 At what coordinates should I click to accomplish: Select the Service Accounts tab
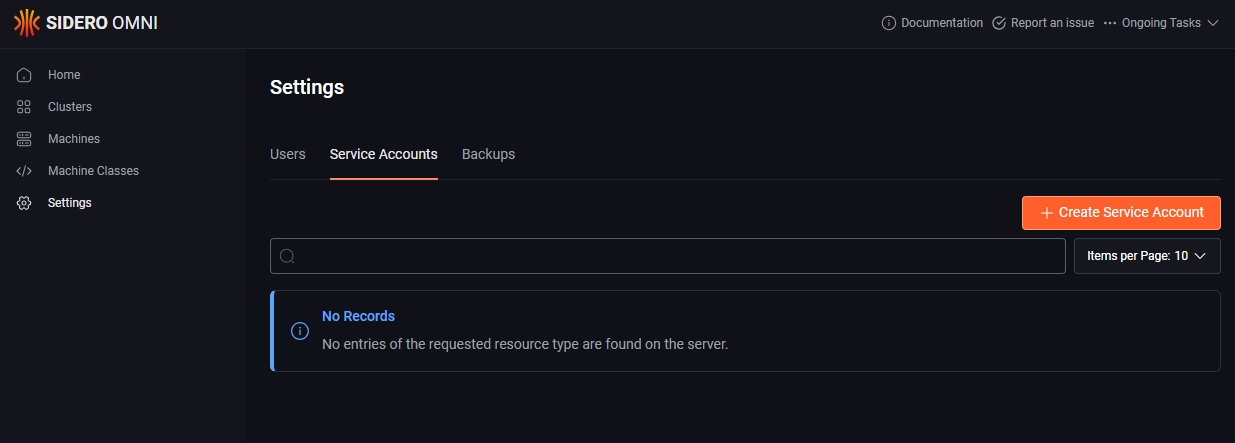click(383, 154)
